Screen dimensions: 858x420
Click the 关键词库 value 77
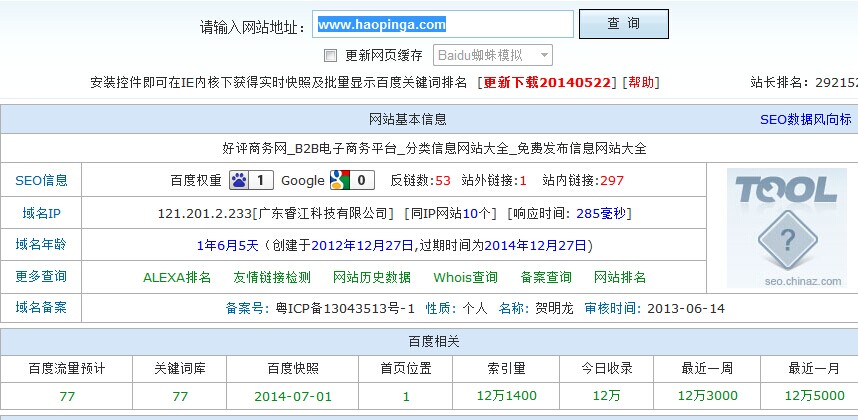tap(180, 396)
